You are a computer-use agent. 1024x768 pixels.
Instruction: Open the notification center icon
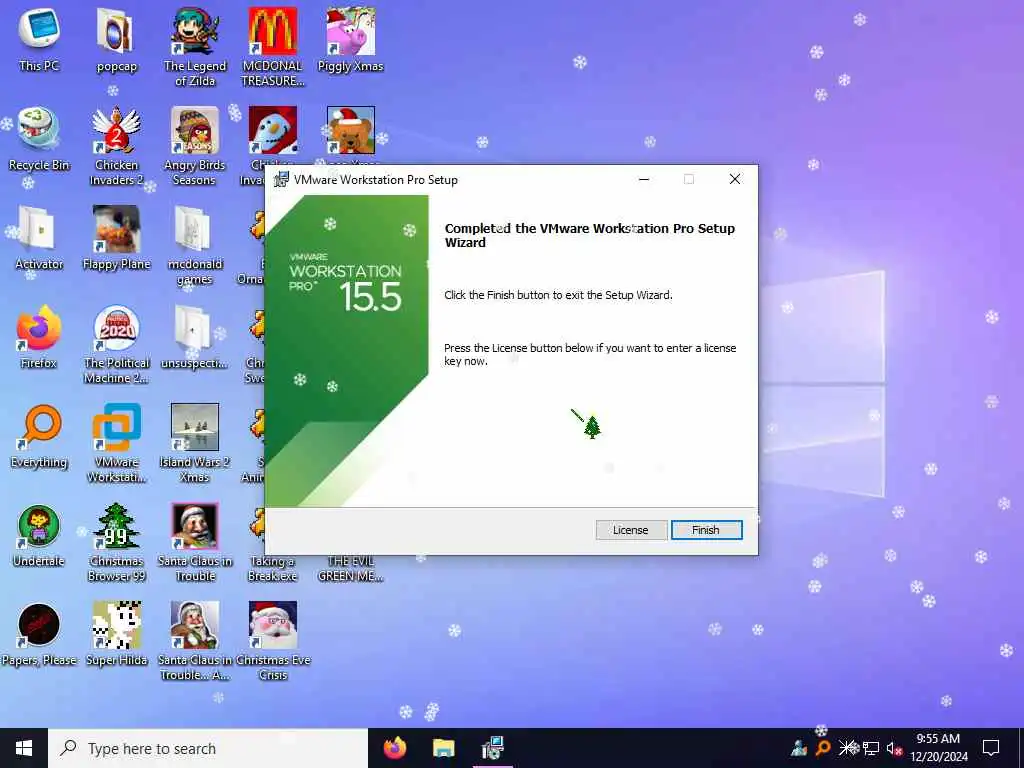[x=991, y=748]
